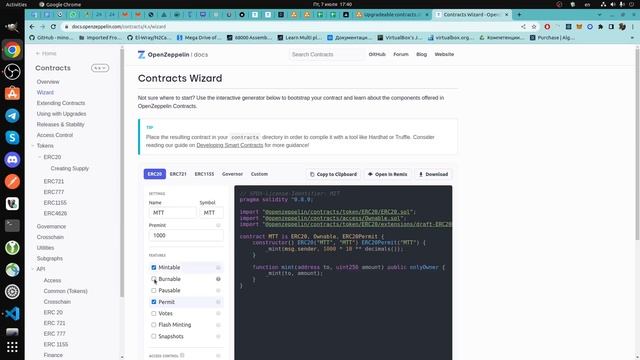Launch Visual Studio Code from the dock
The height and width of the screenshot is (360, 640).
pos(12,313)
